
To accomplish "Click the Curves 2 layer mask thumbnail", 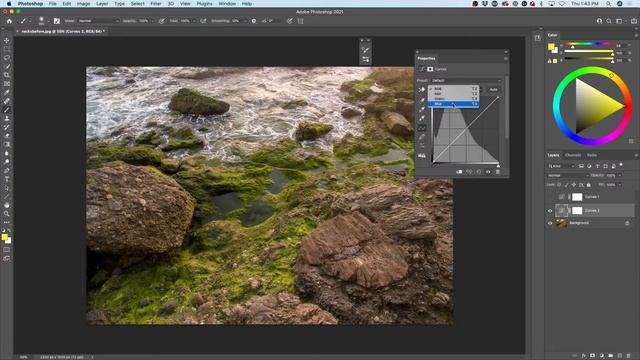I will coord(577,211).
